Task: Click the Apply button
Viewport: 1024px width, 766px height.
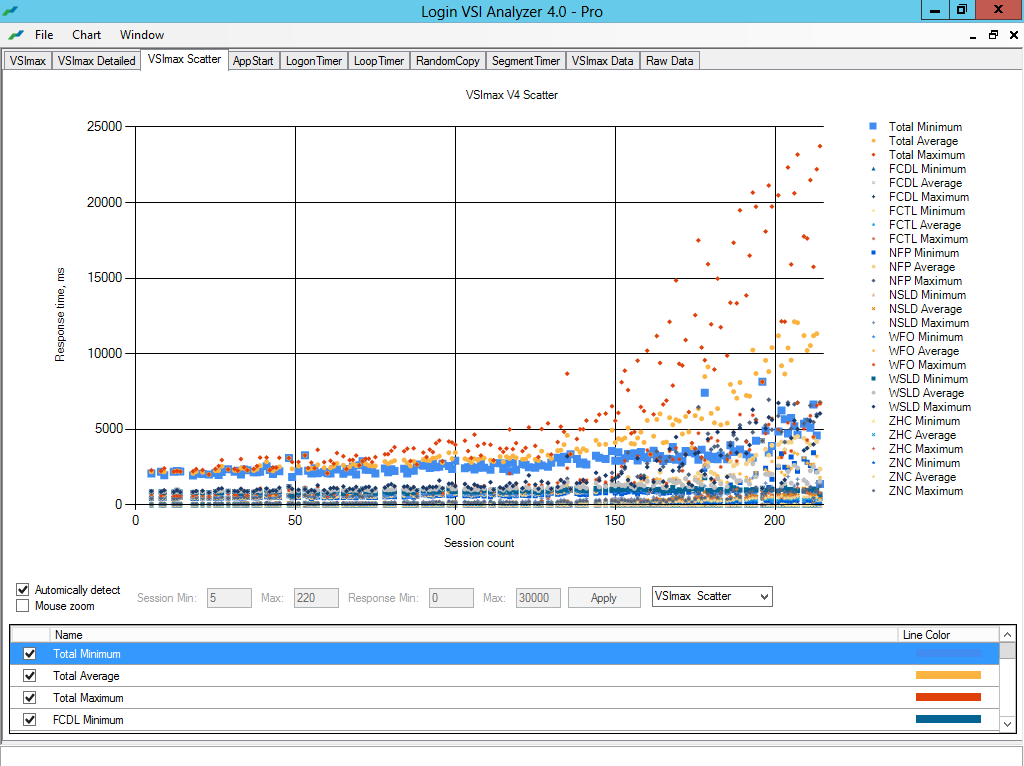Action: pos(604,597)
